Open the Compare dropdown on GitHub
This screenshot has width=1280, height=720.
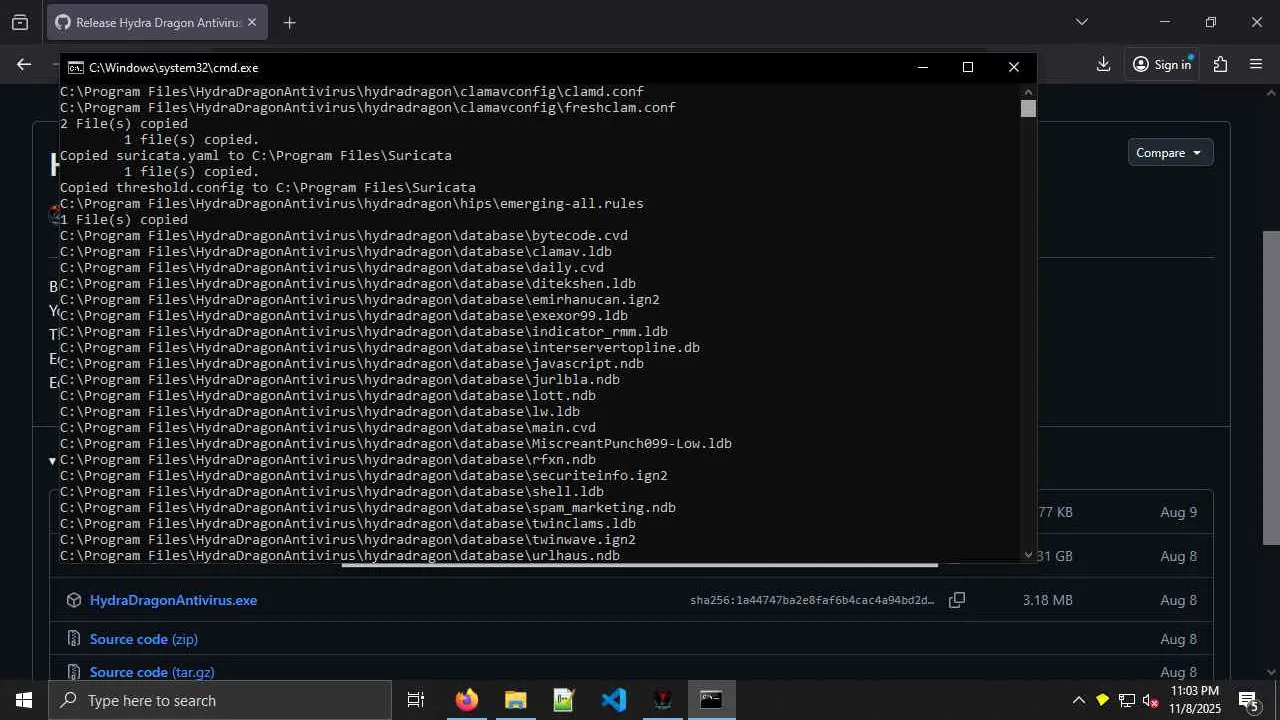[1169, 153]
